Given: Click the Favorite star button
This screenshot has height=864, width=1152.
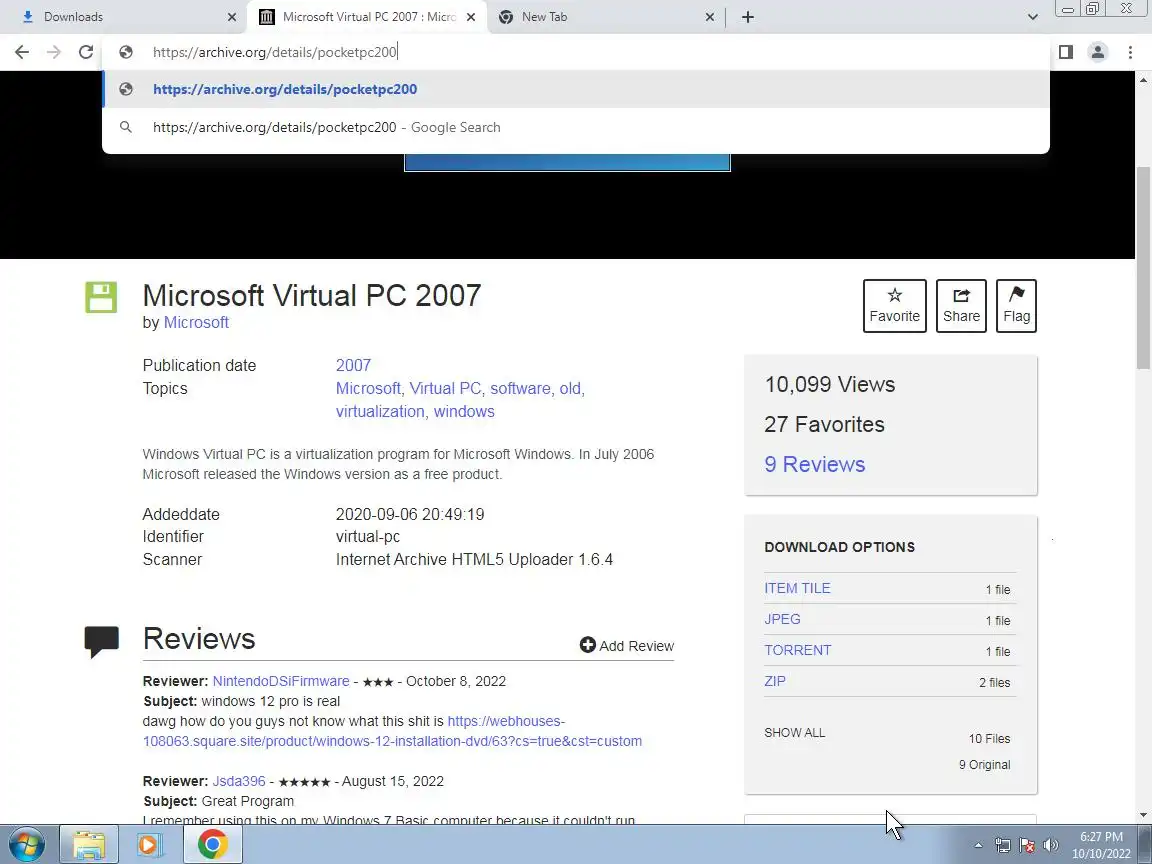Looking at the screenshot, I should [894, 306].
